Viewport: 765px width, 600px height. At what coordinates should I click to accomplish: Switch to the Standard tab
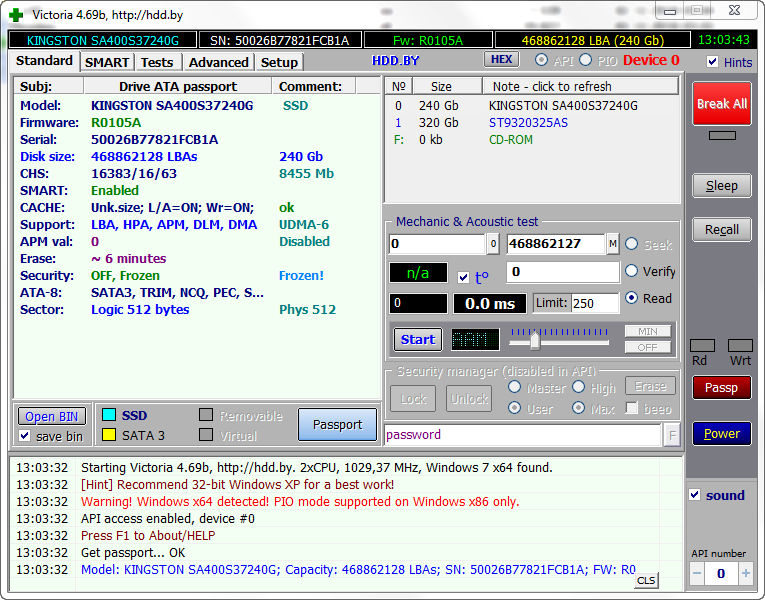[44, 61]
